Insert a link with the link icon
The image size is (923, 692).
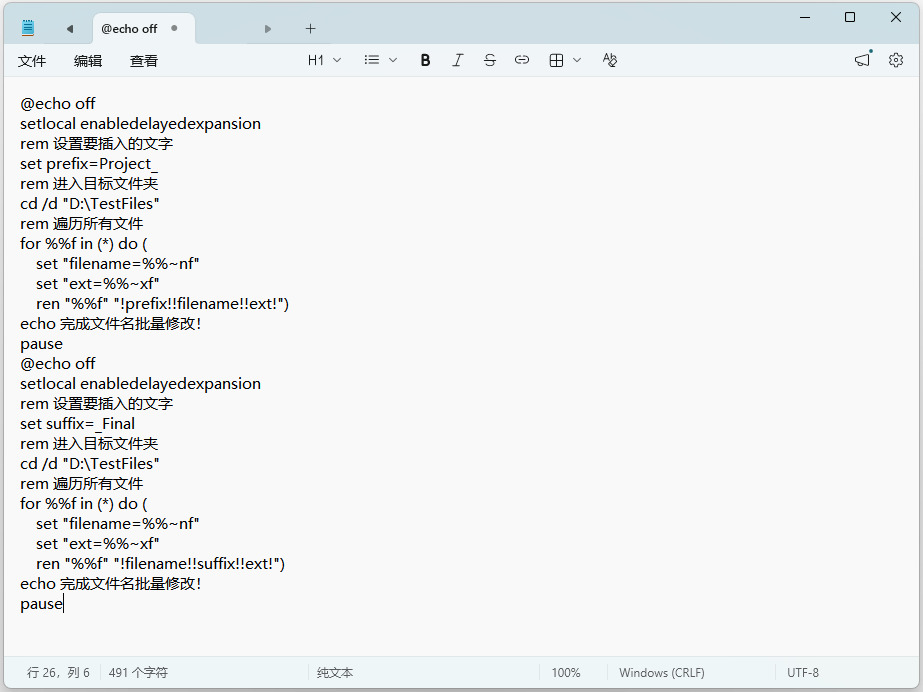tap(522, 60)
